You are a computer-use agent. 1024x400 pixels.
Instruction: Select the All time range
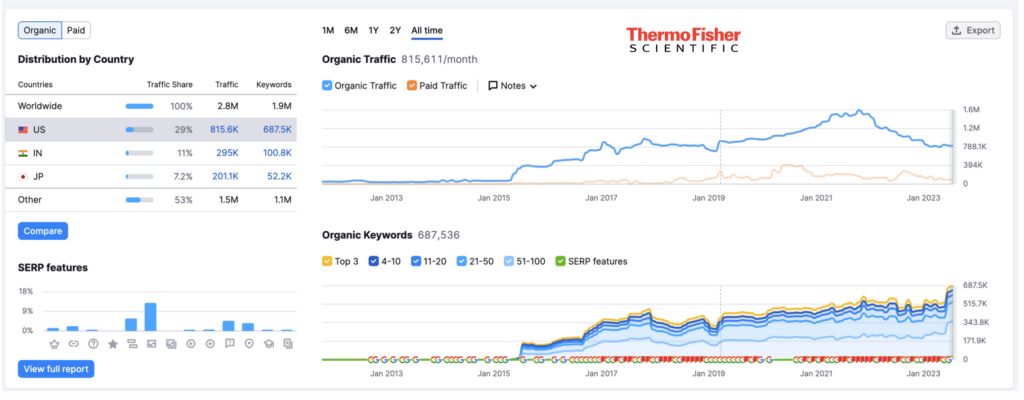click(426, 30)
